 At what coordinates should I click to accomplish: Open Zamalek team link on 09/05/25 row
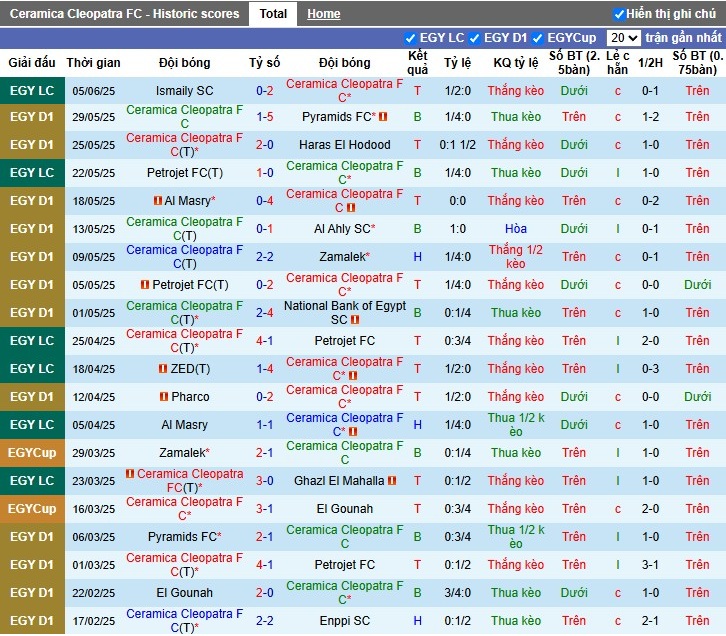pyautogui.click(x=342, y=256)
